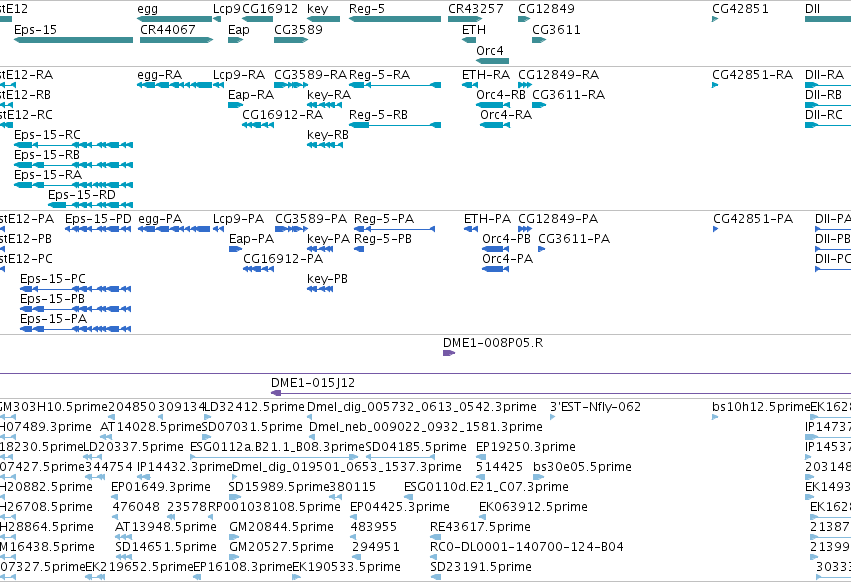
Task: Click the GM20527.5prime EST feature
Action: coord(234,557)
